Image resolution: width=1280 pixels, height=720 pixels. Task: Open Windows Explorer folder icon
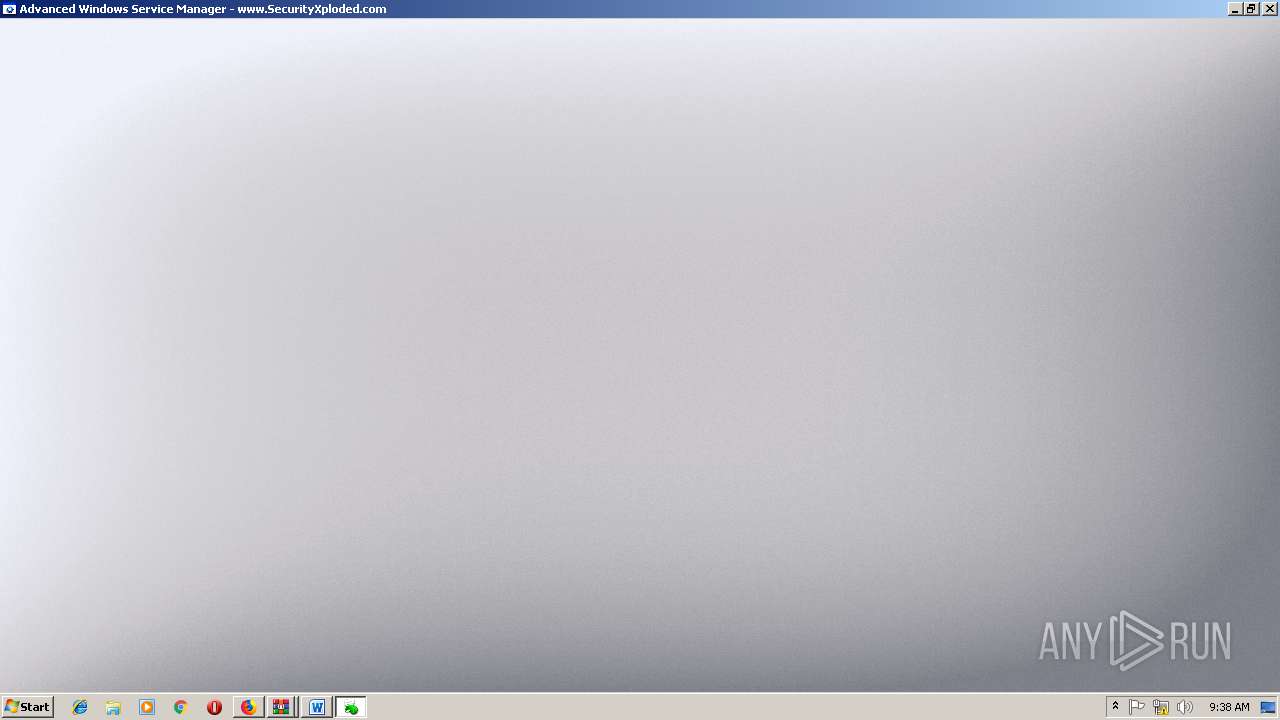[113, 707]
